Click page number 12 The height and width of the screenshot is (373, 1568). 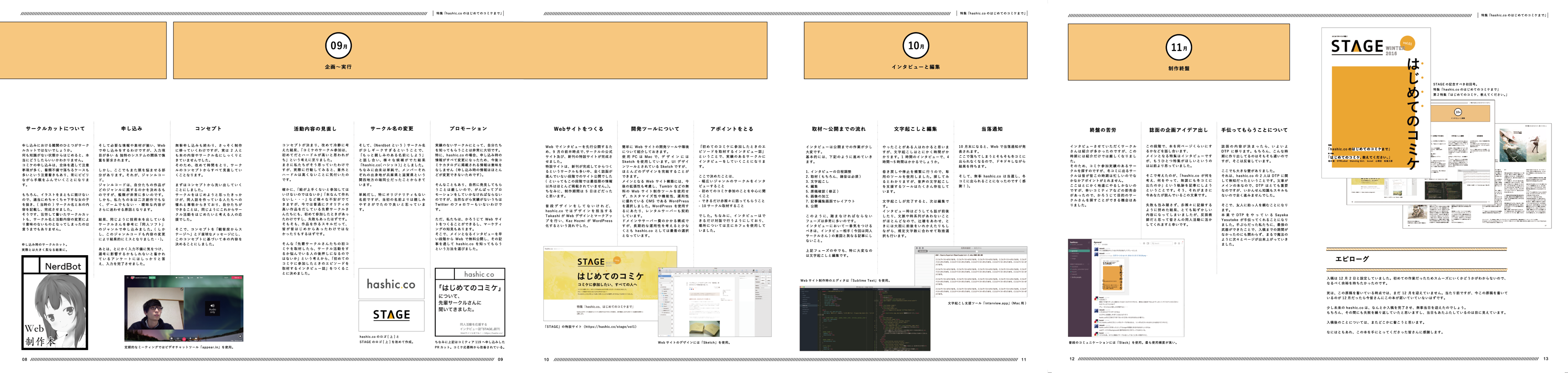point(1072,359)
